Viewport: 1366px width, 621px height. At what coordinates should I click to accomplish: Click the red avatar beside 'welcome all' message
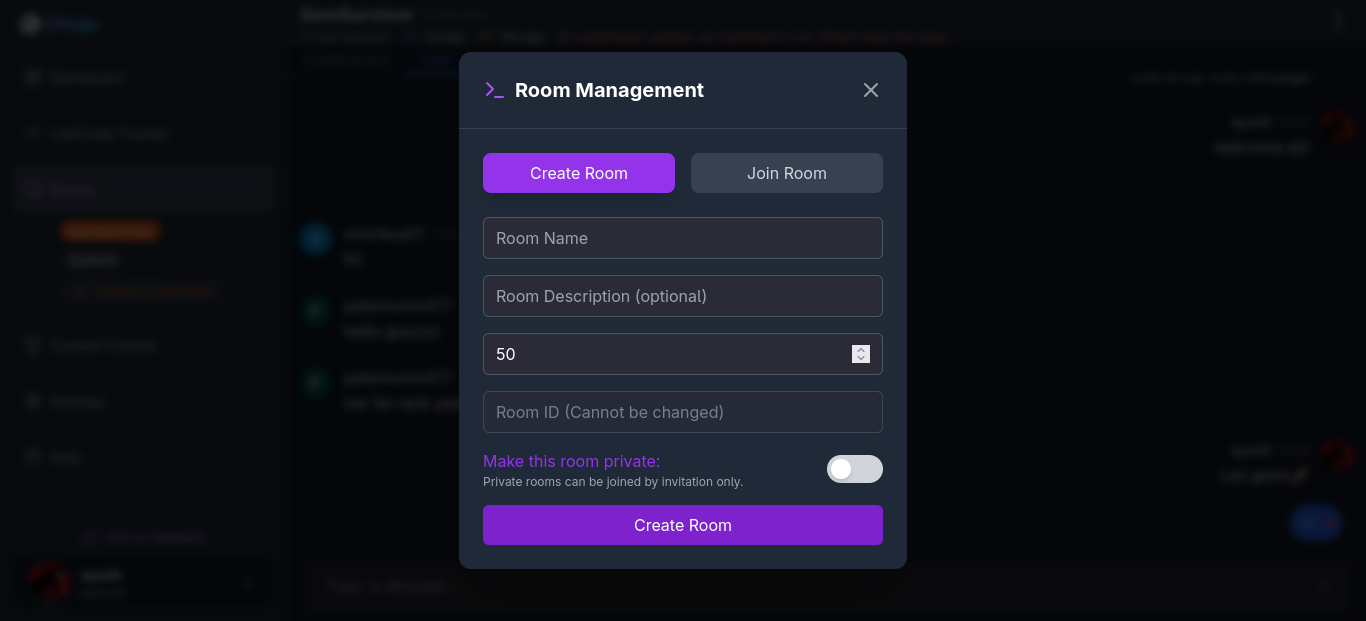[x=1336, y=128]
